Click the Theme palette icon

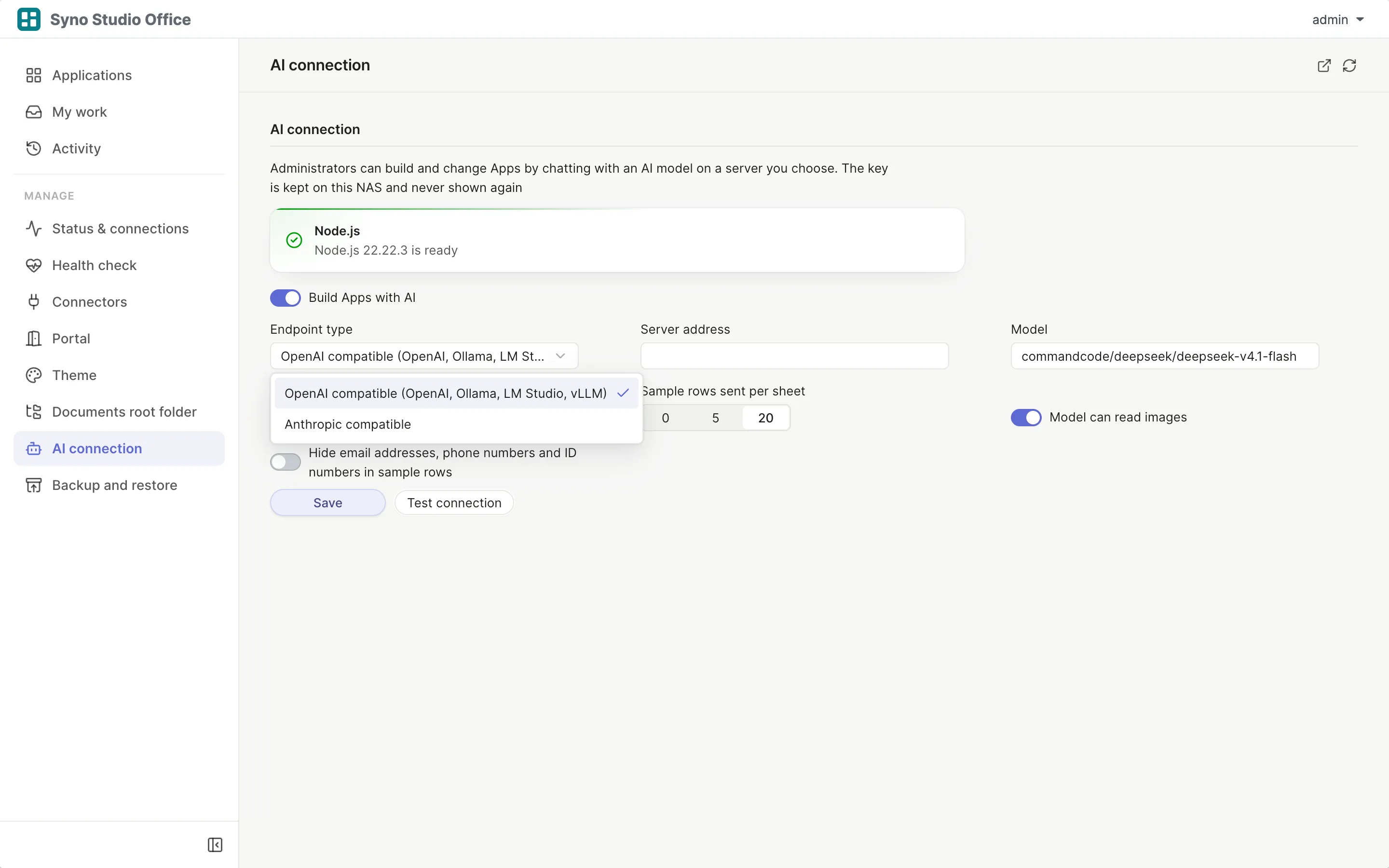click(x=34, y=376)
